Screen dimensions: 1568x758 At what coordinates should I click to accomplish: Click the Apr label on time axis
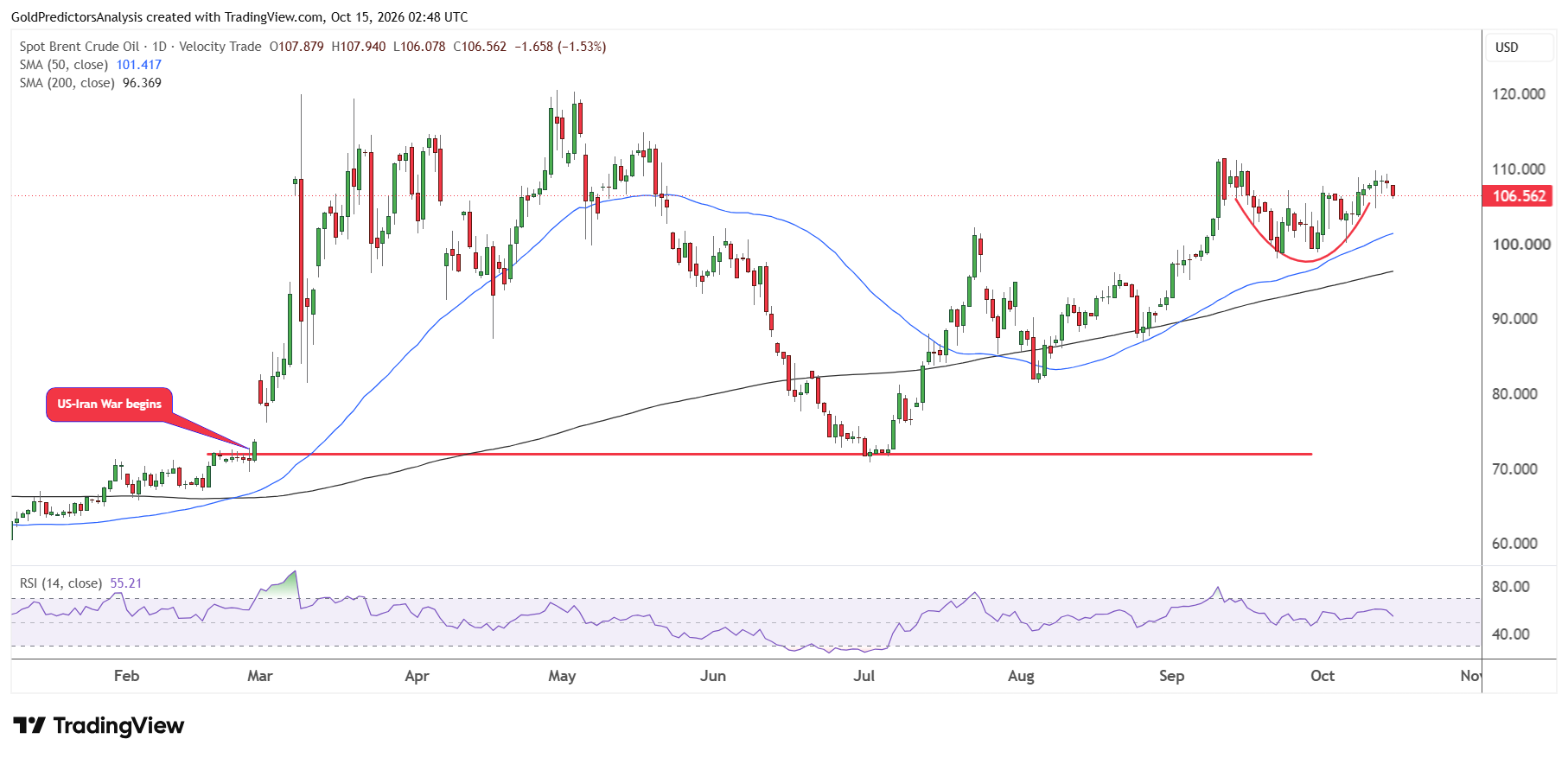point(417,676)
